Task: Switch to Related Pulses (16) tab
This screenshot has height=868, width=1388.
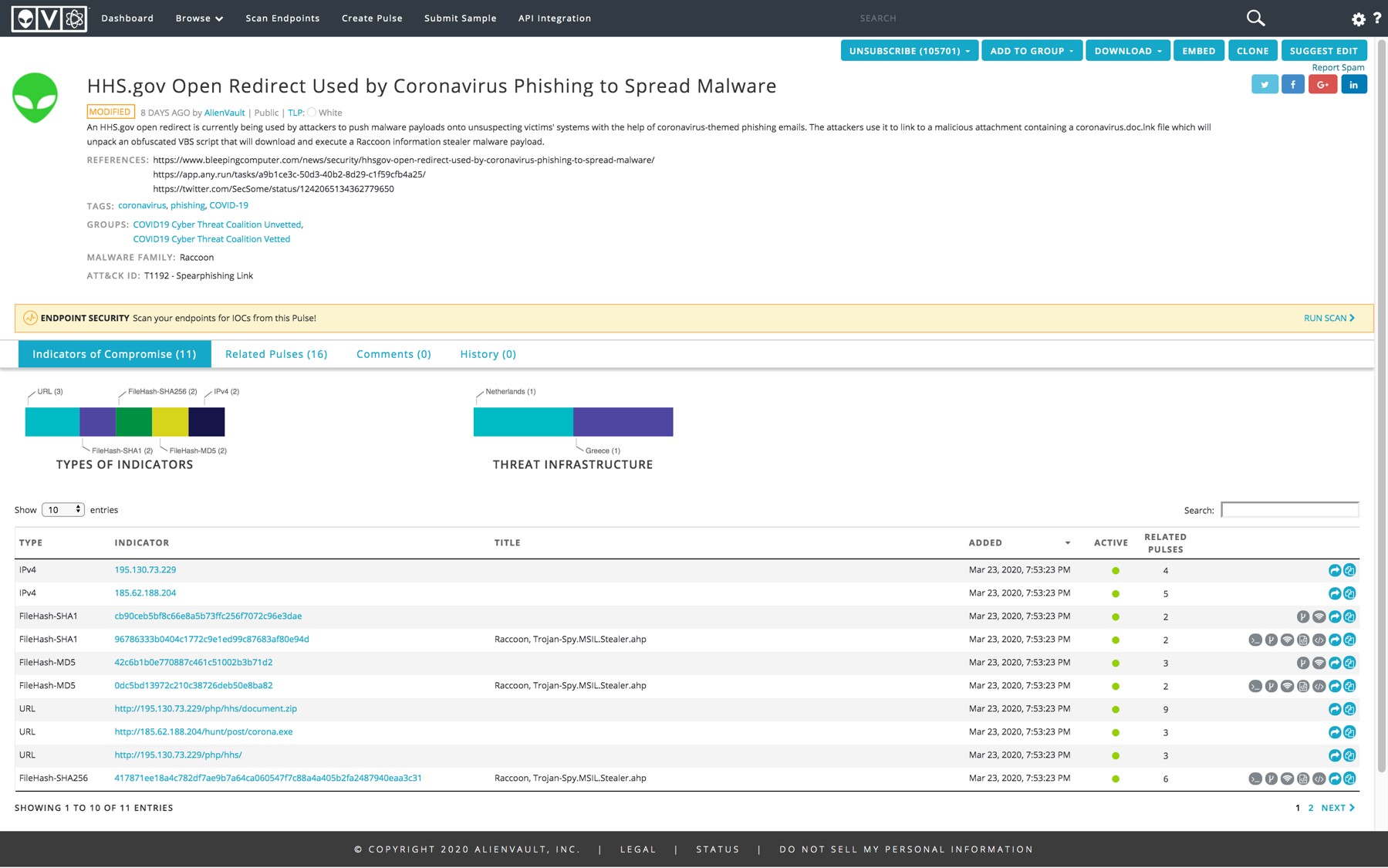Action: [x=276, y=354]
